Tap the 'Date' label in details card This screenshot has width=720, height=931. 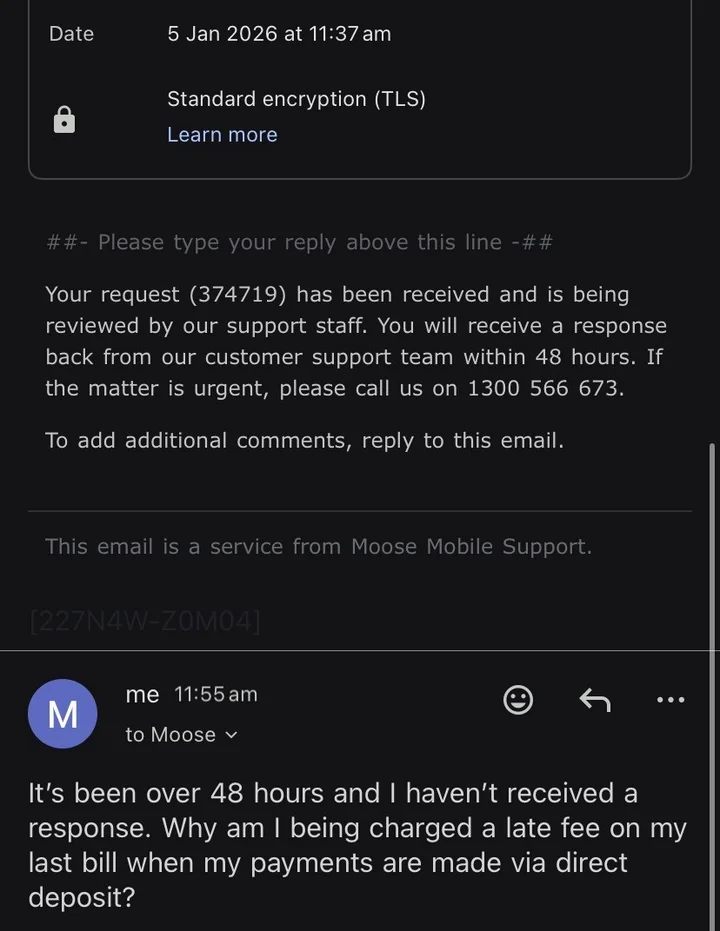tap(71, 34)
